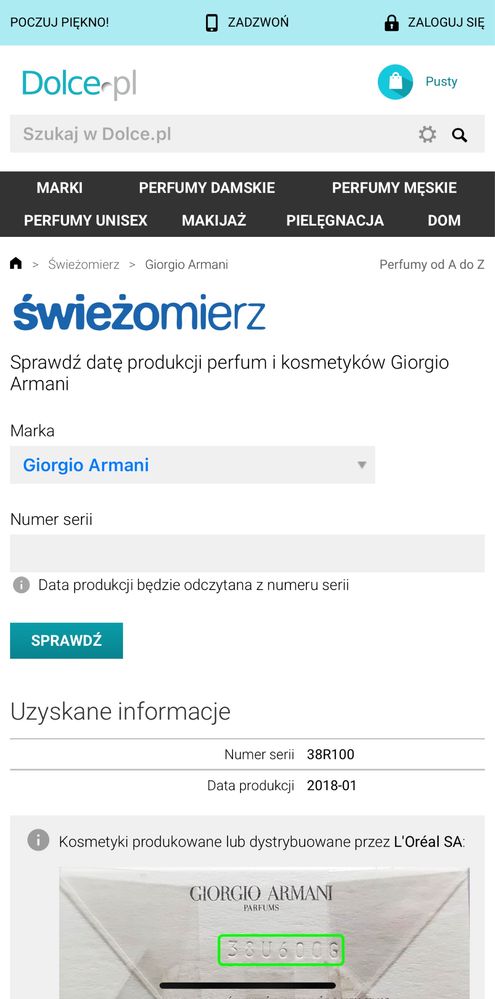This screenshot has height=999, width=495.
Task: Open Świeżomierz breadcrumb link
Action: point(83,264)
